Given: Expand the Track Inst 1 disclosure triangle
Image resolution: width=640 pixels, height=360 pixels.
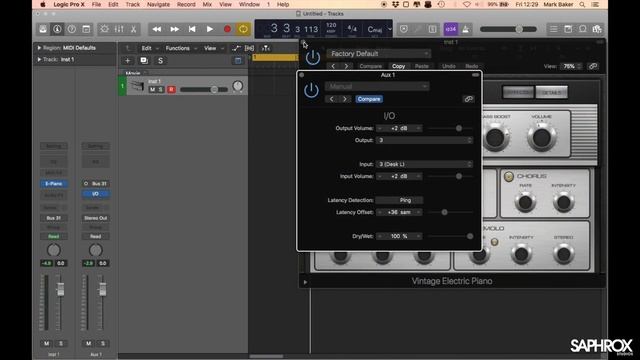Looking at the screenshot, I should point(39,59).
